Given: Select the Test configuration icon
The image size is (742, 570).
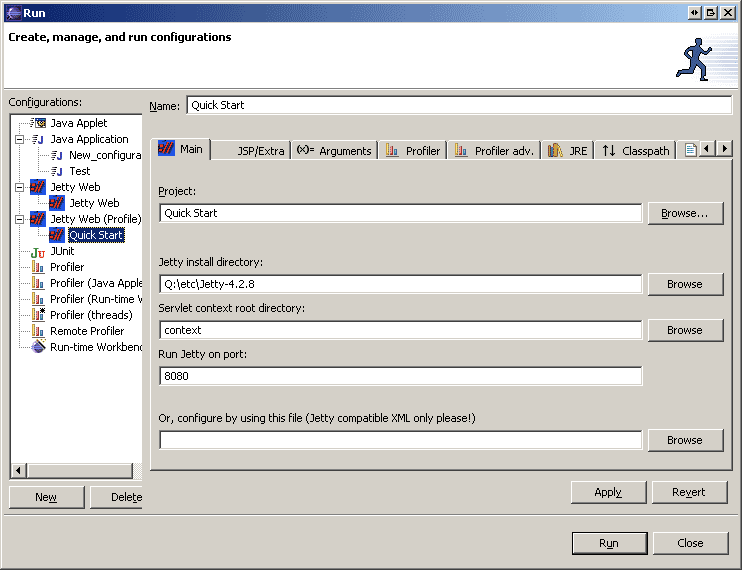Looking at the screenshot, I should pyautogui.click(x=57, y=171).
